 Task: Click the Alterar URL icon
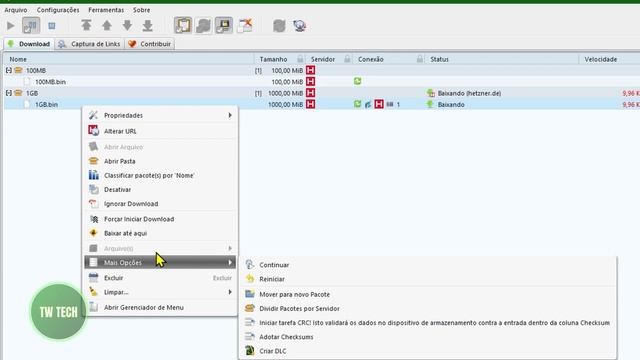[93, 131]
